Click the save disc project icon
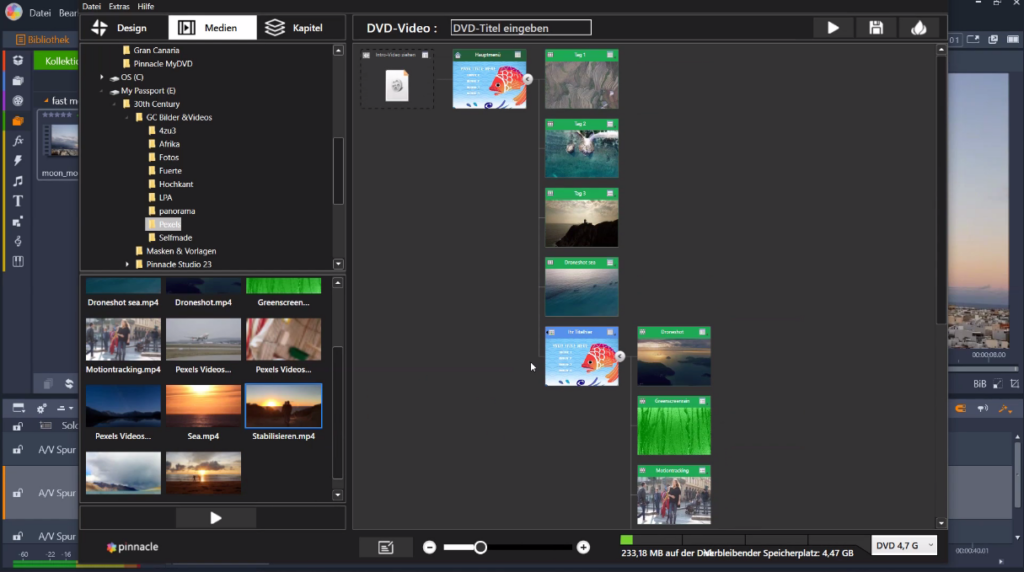This screenshot has height=572, width=1024. [x=876, y=28]
